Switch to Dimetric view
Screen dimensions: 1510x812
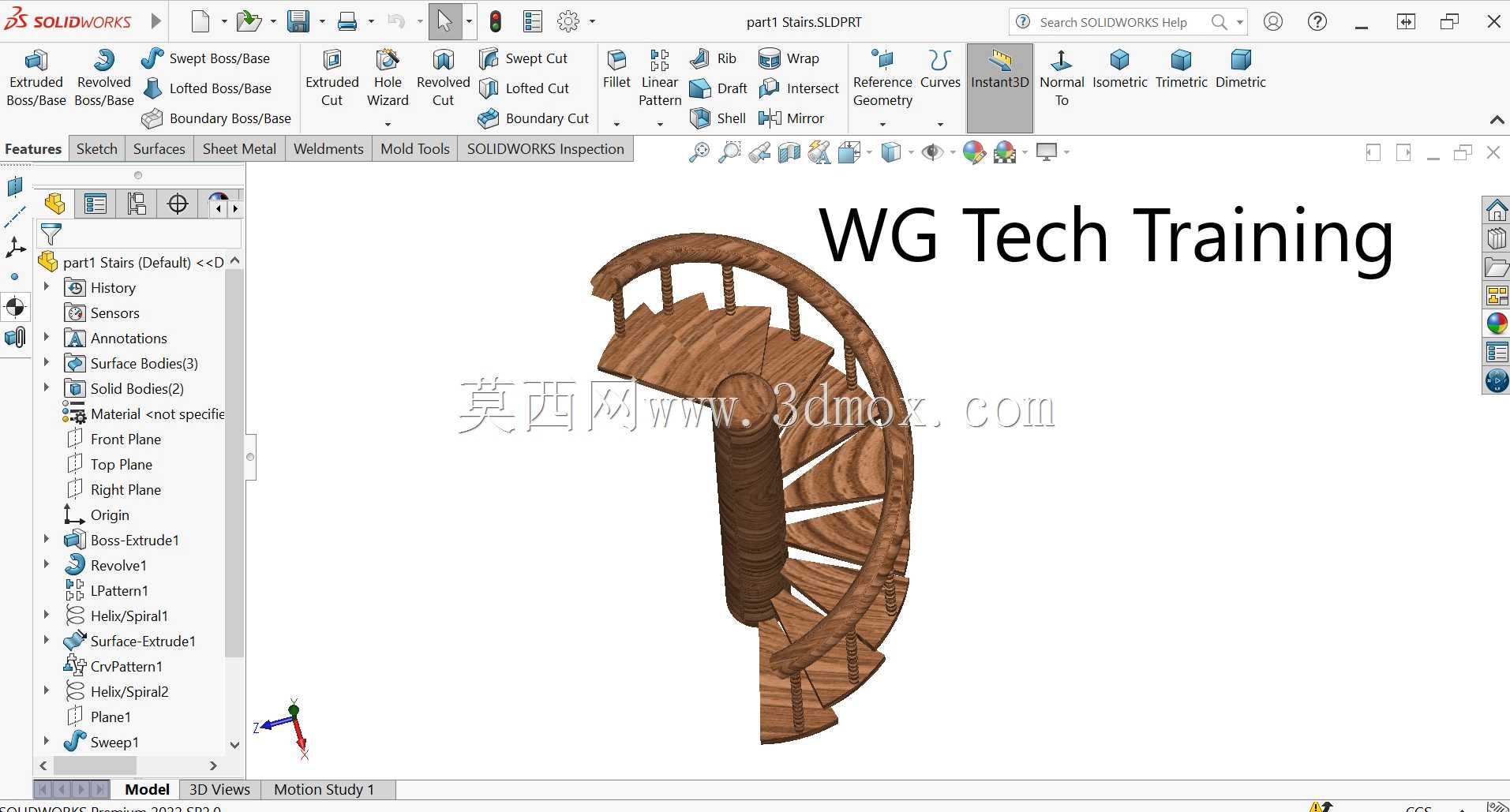click(x=1240, y=69)
